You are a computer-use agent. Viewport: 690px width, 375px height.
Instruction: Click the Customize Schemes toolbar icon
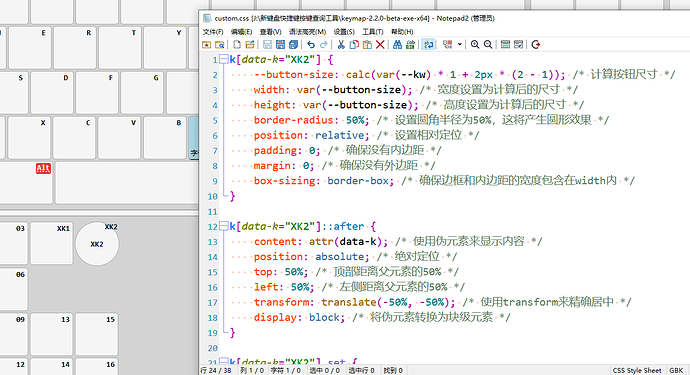click(518, 44)
